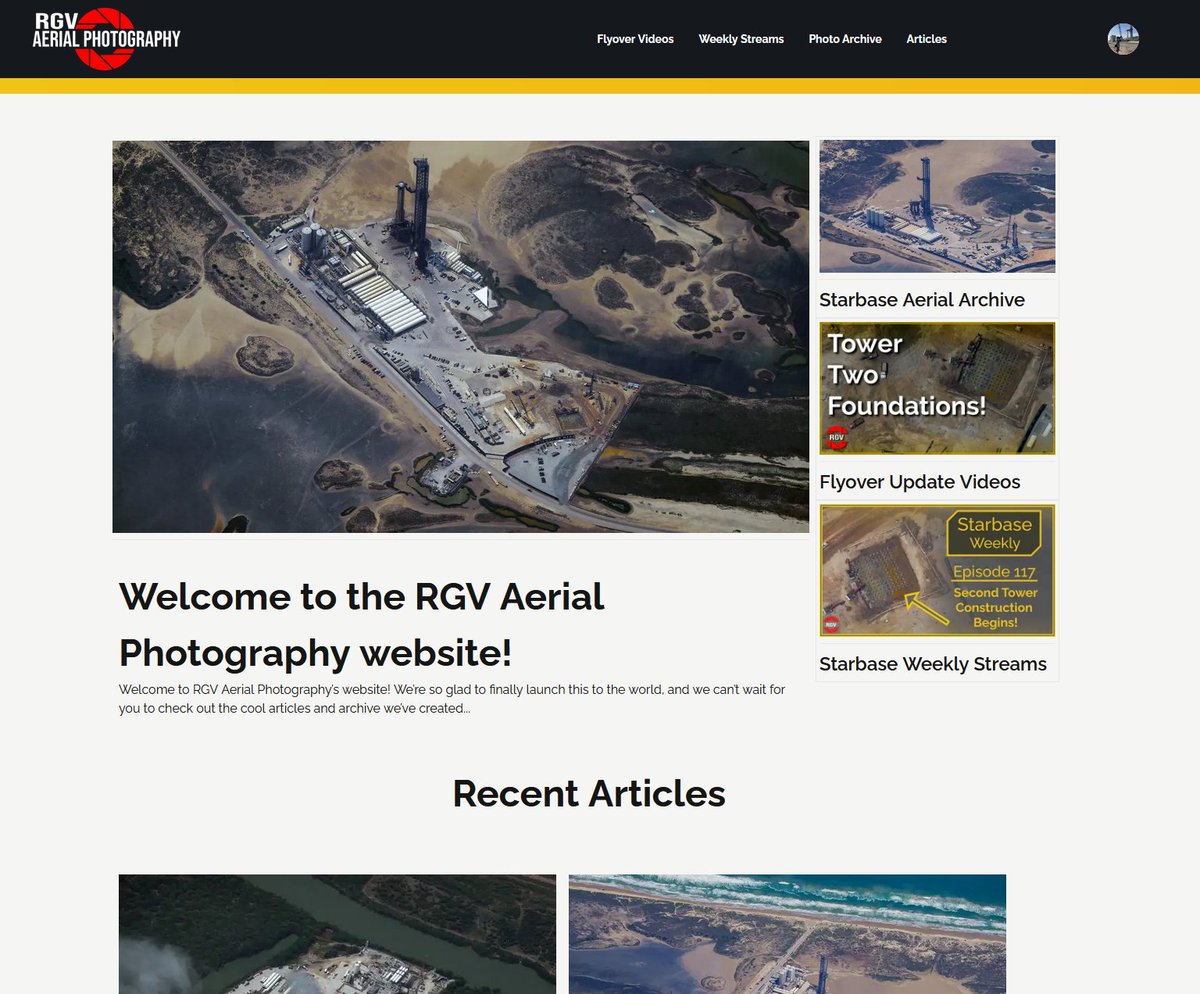Open the recent article image showing a river

(337, 934)
